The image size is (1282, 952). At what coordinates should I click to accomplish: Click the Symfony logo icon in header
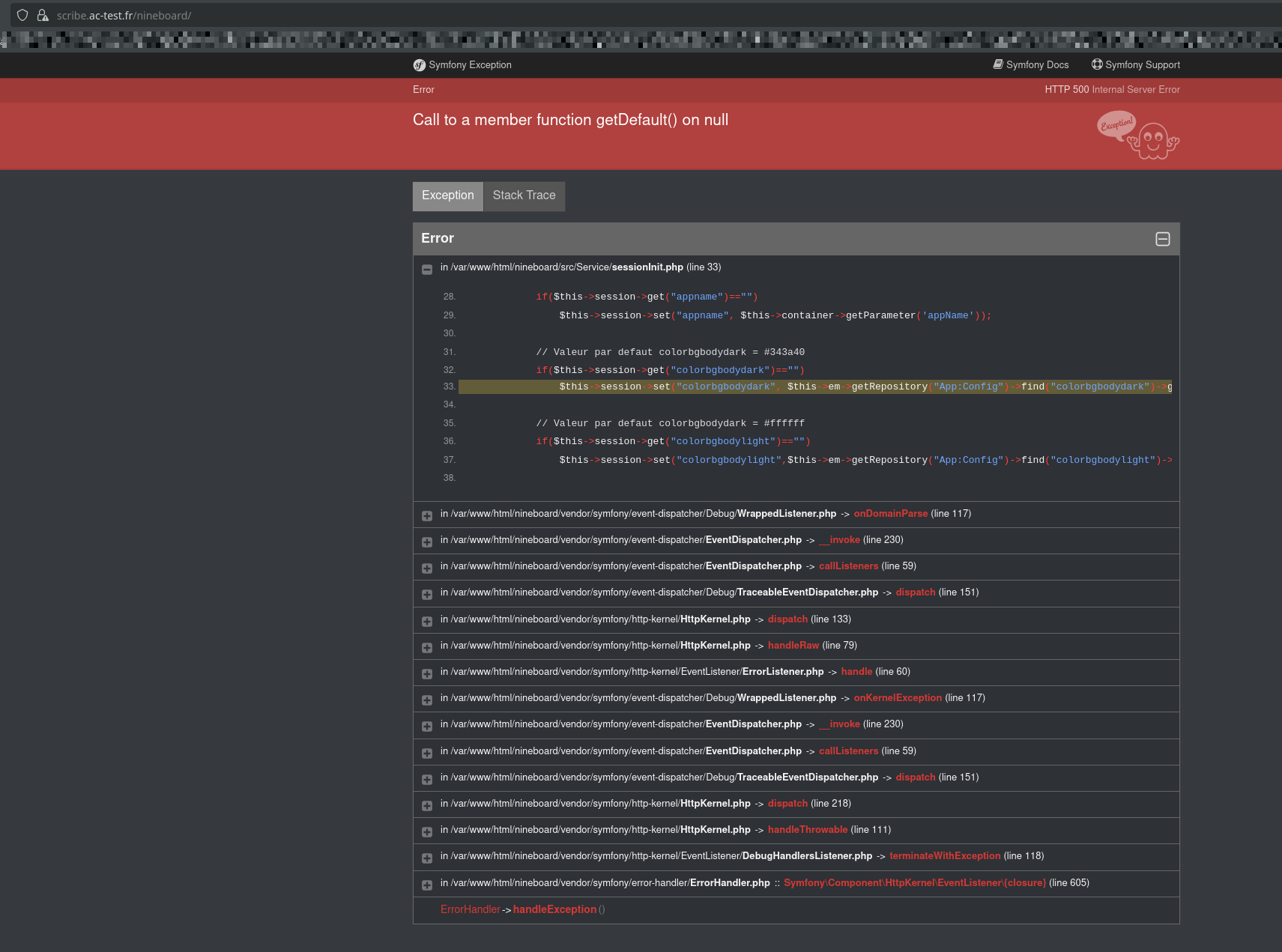(419, 65)
